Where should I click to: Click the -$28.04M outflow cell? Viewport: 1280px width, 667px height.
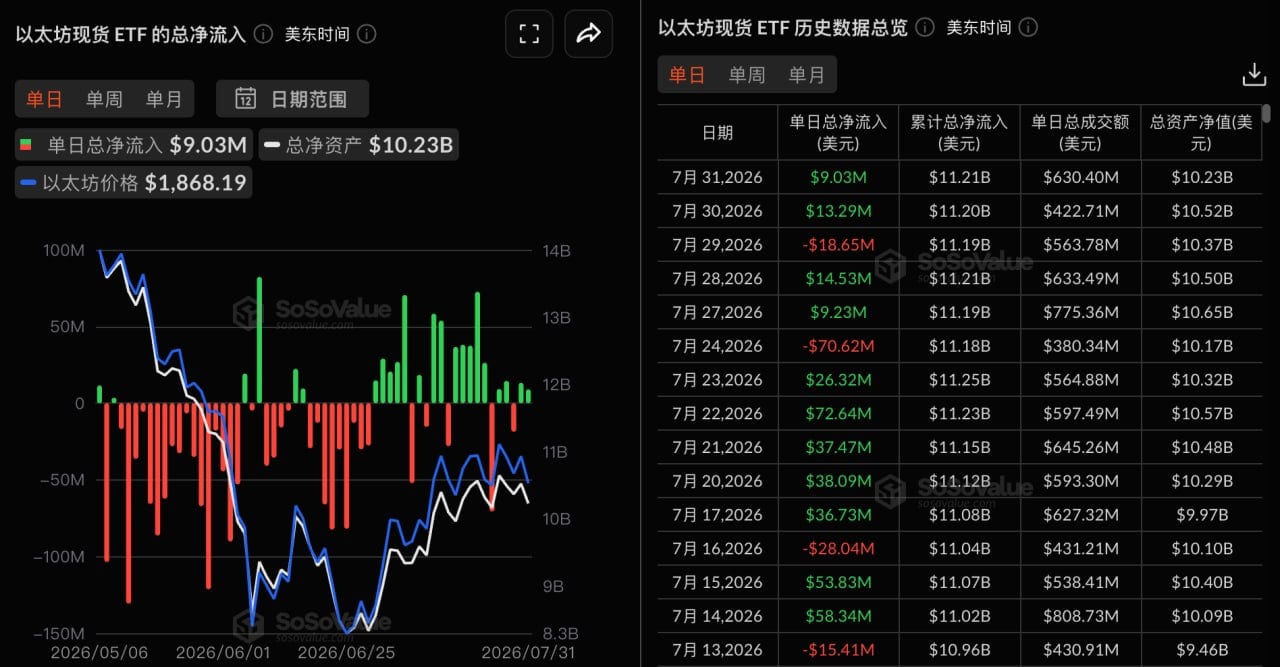[x=838, y=548]
